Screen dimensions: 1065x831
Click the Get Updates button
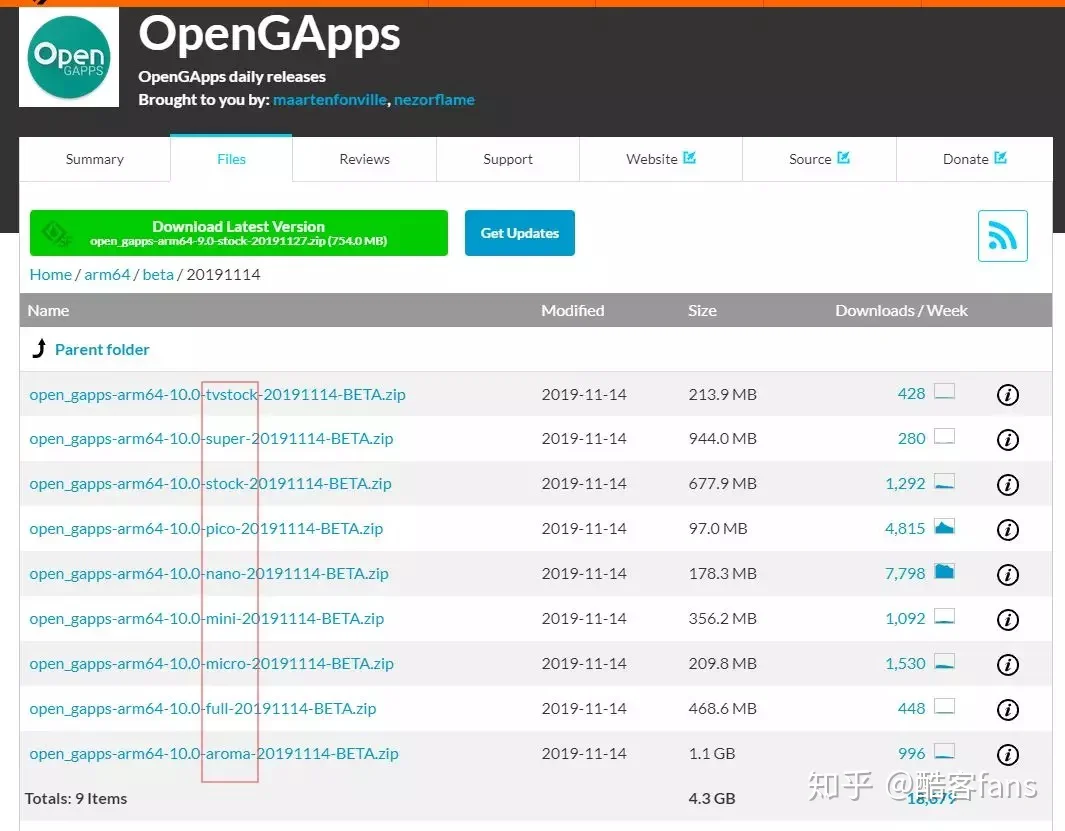(520, 233)
